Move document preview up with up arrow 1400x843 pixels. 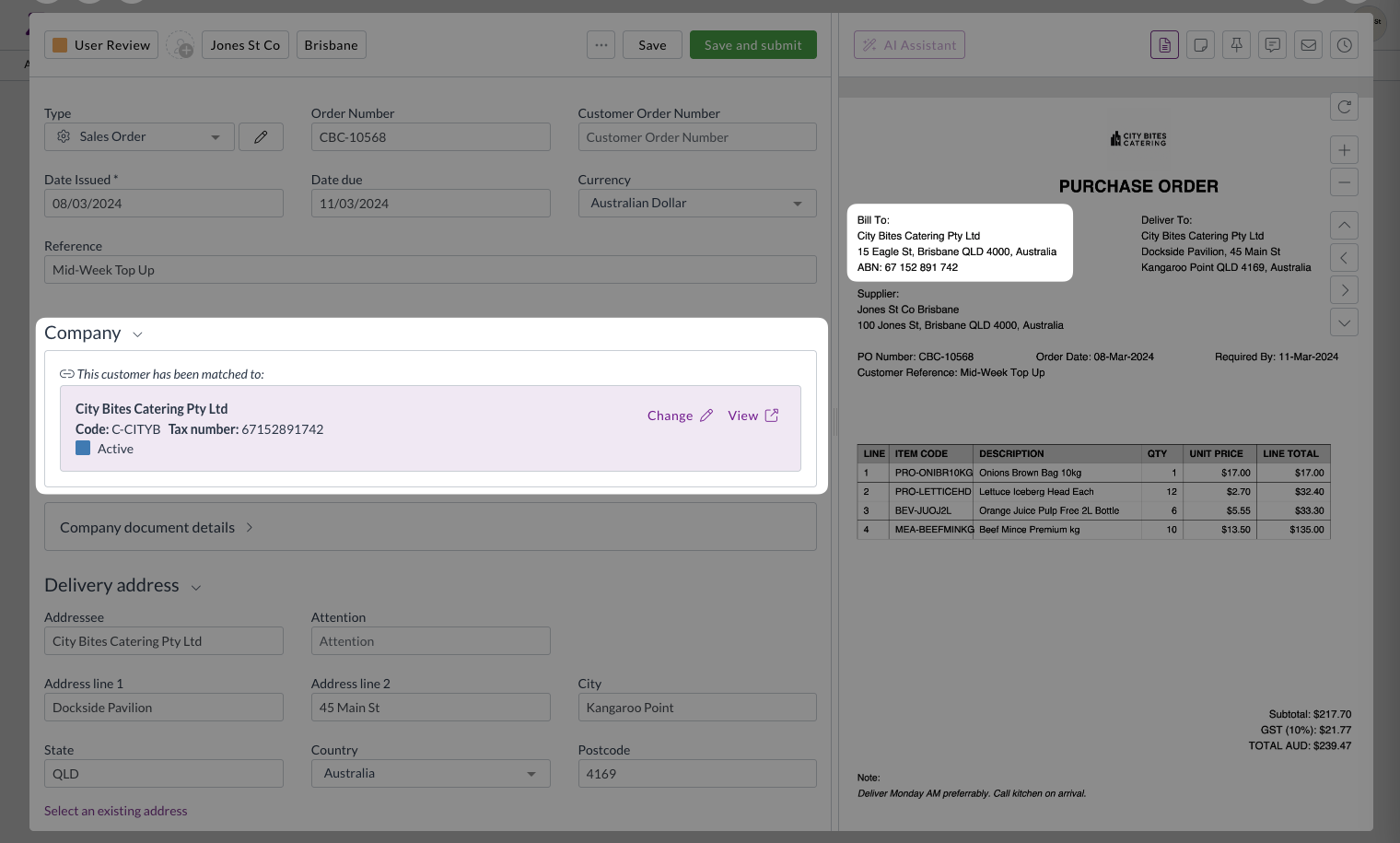click(1344, 226)
